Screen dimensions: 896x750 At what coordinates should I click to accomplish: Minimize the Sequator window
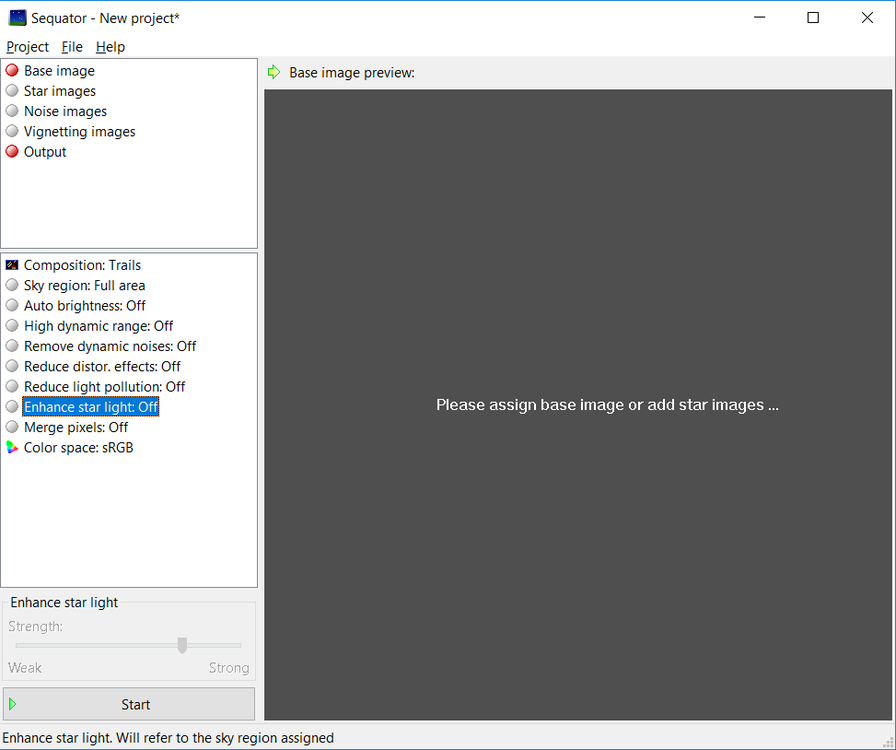(759, 18)
